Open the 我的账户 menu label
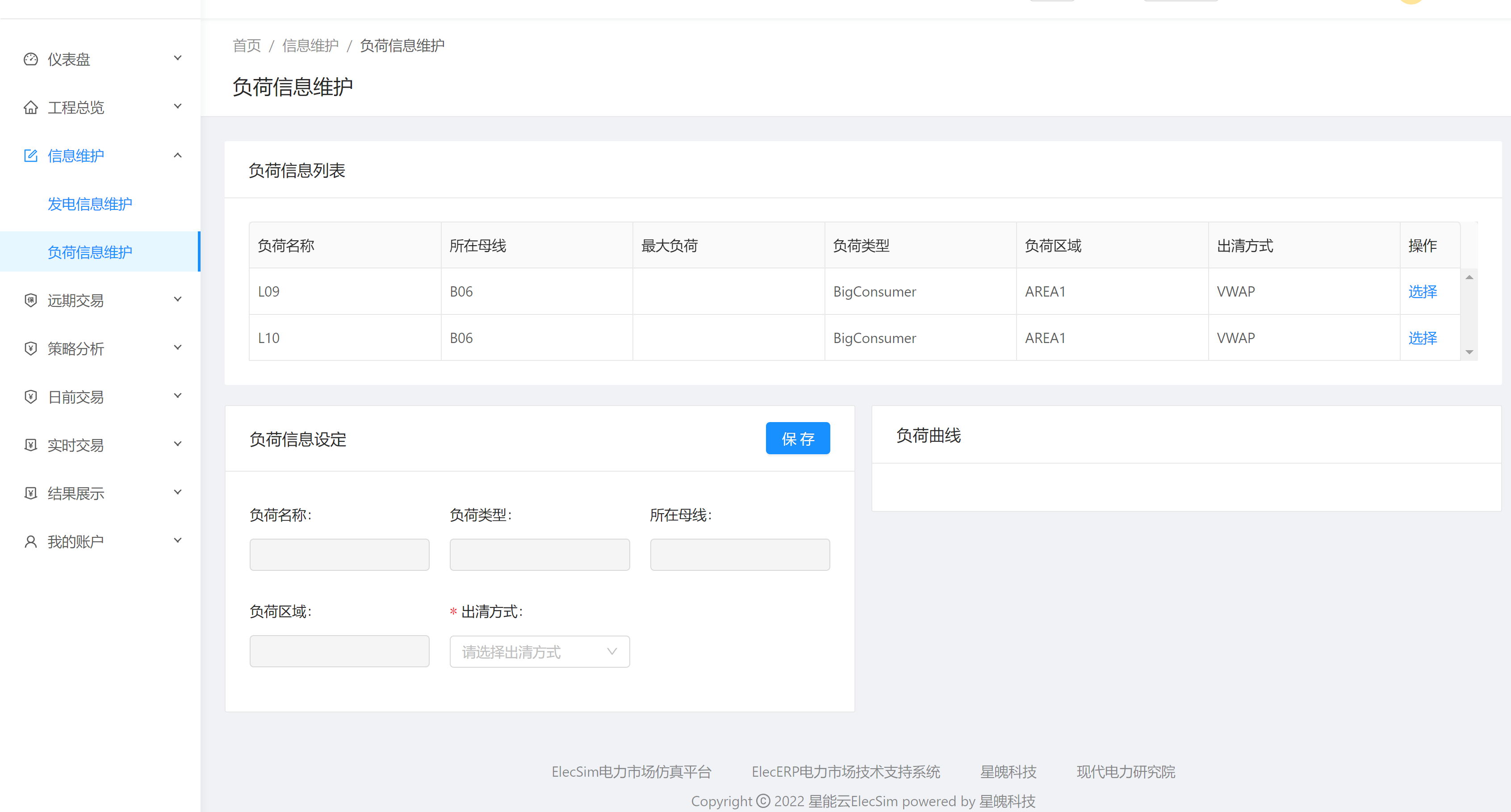 (x=75, y=541)
